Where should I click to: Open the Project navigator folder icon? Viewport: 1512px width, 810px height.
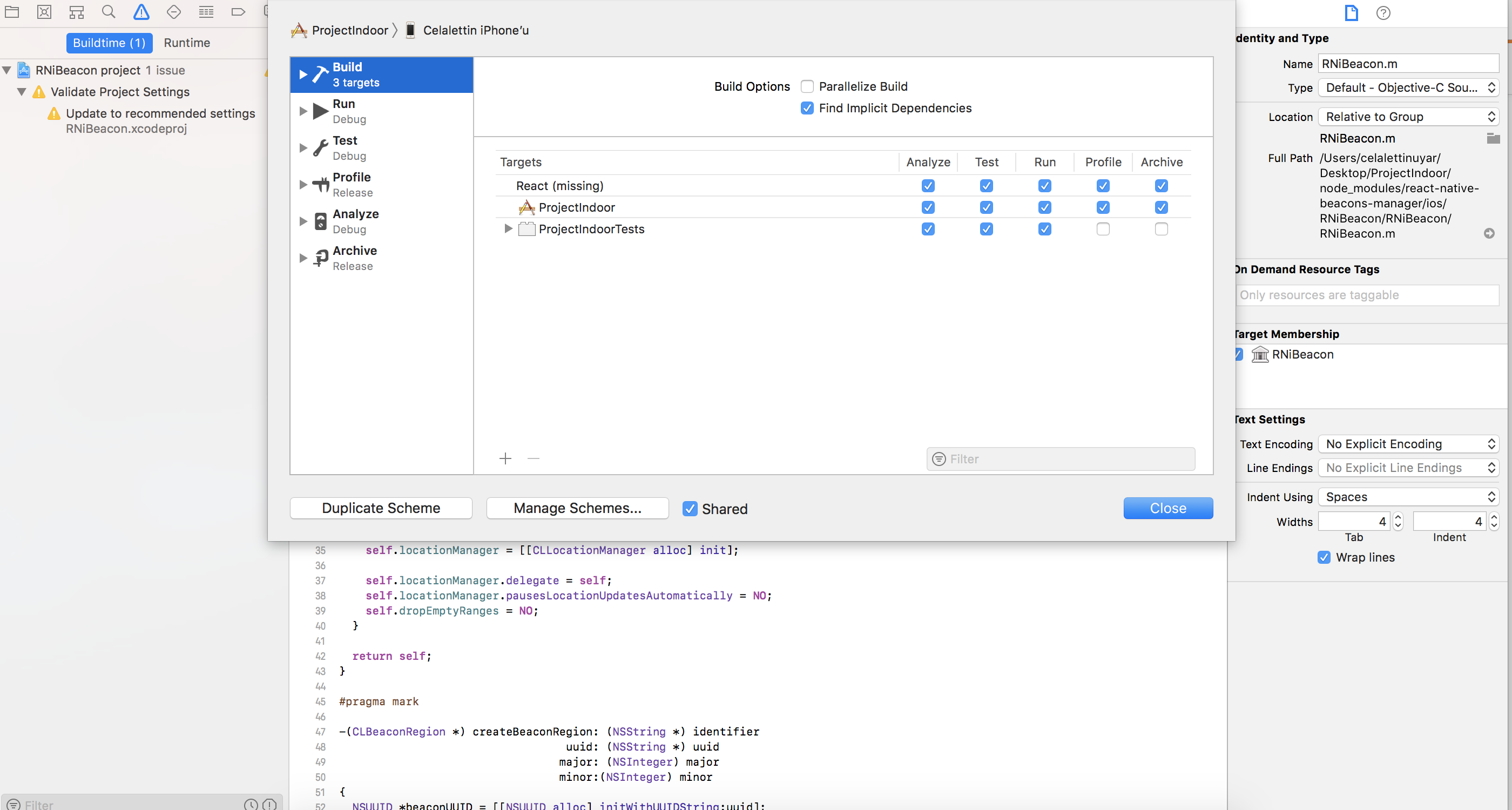[x=12, y=12]
